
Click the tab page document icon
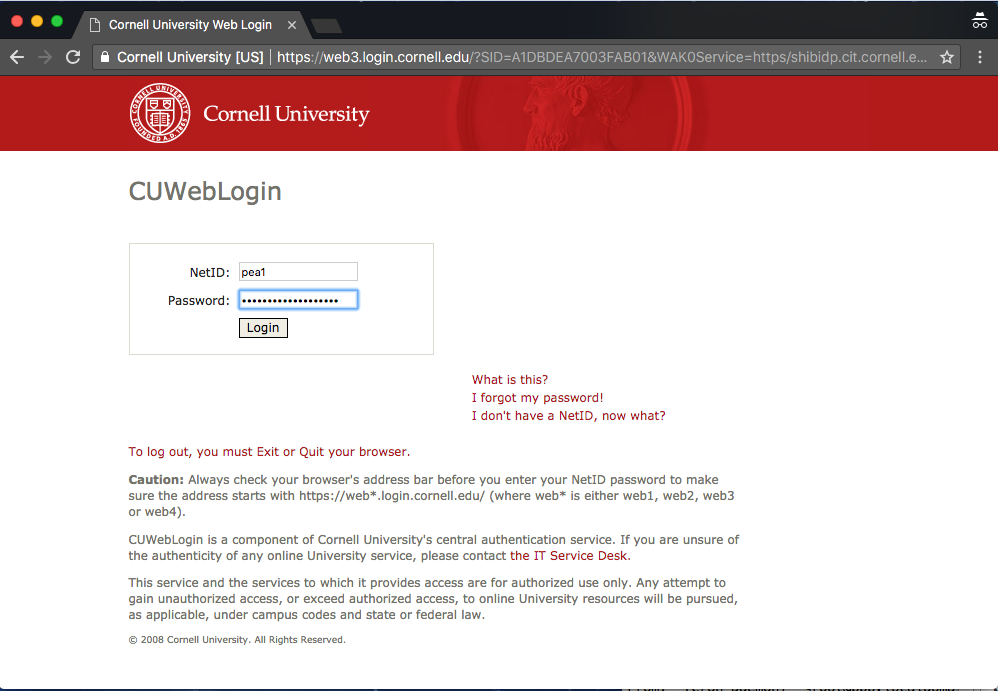(x=95, y=25)
